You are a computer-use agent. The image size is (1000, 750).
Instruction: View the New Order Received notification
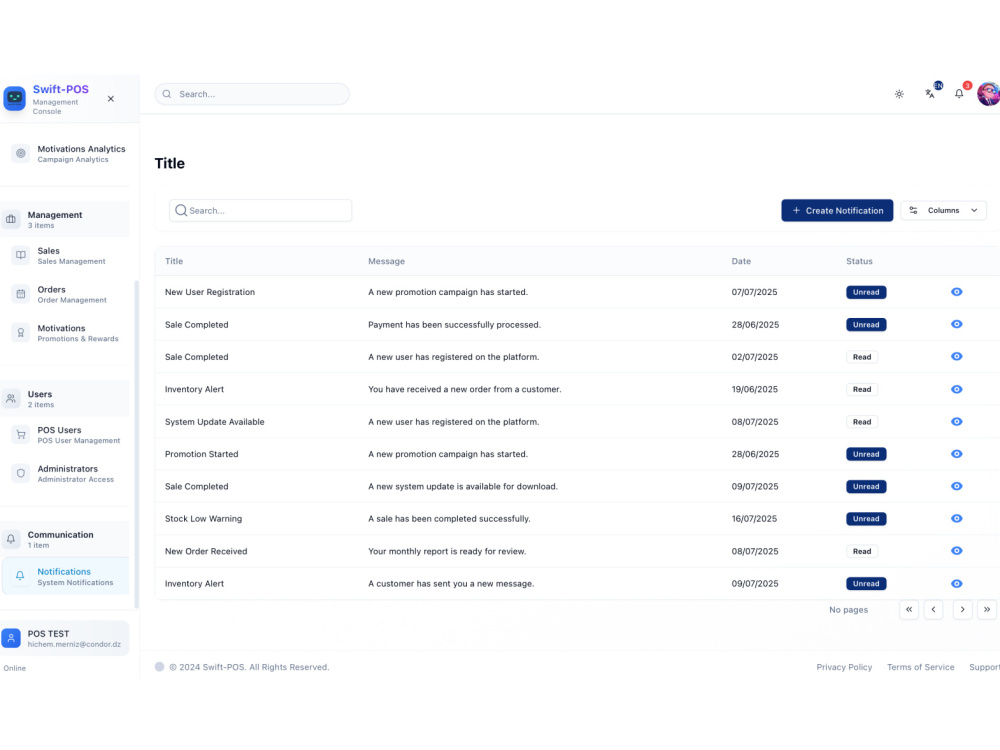(957, 551)
